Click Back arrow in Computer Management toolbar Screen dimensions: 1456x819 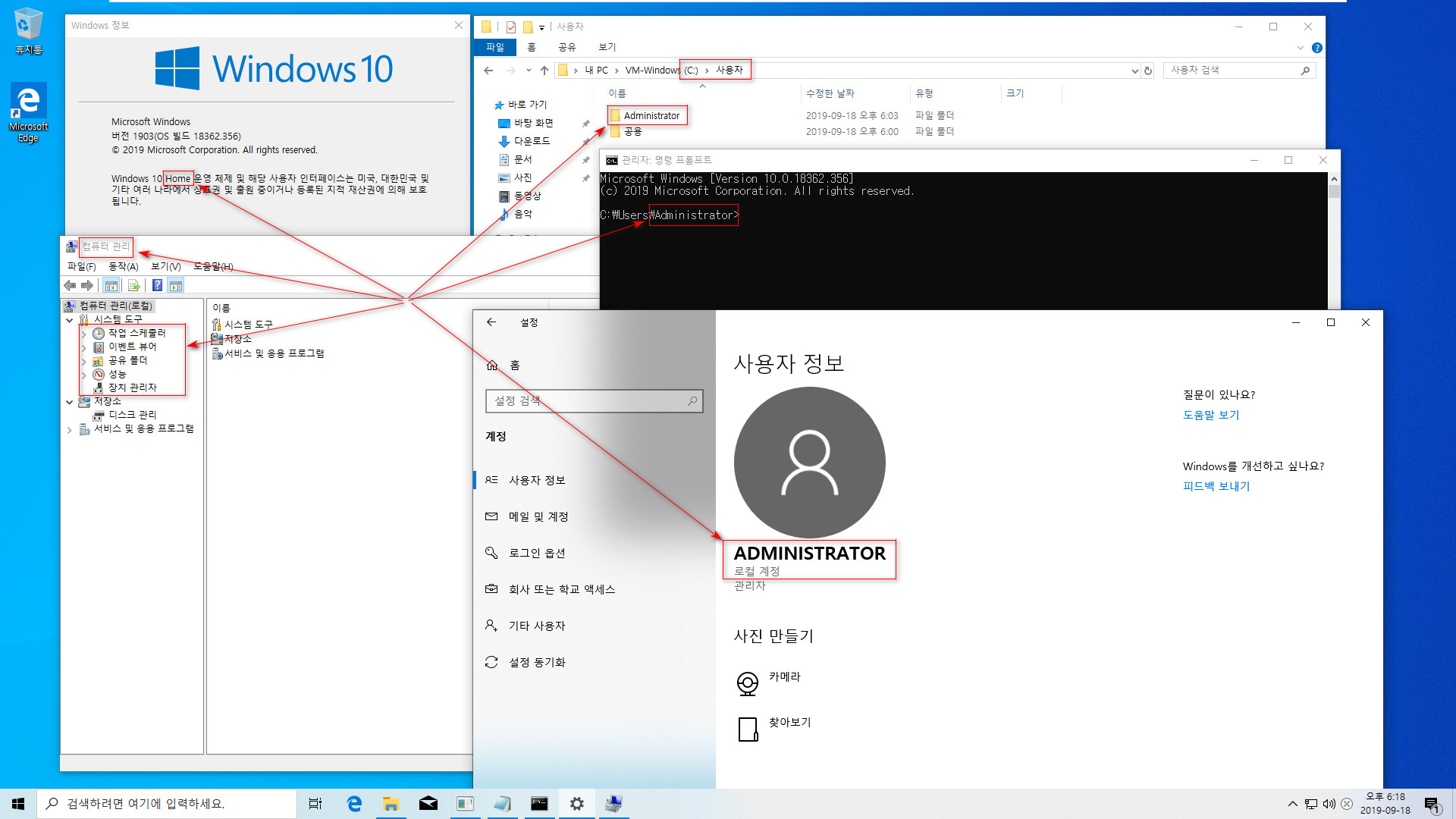(x=70, y=285)
